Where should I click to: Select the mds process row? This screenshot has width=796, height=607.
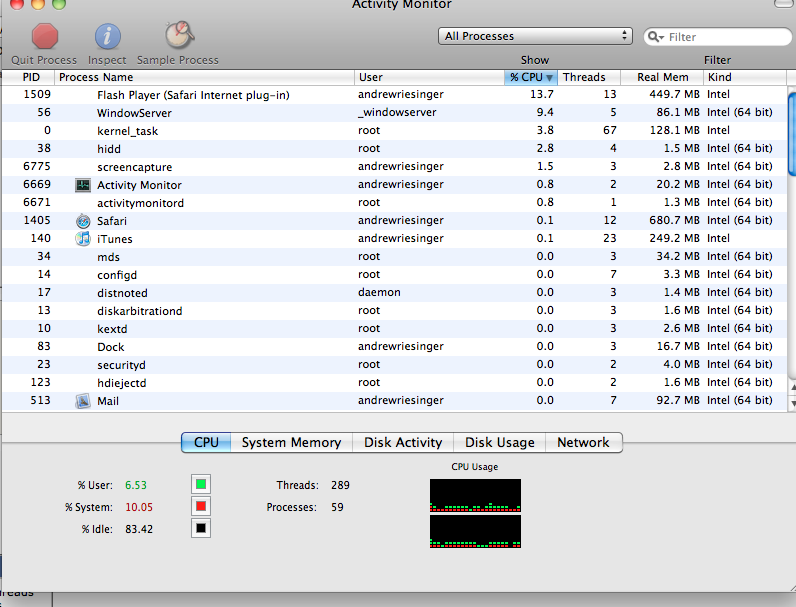[x=395, y=257]
